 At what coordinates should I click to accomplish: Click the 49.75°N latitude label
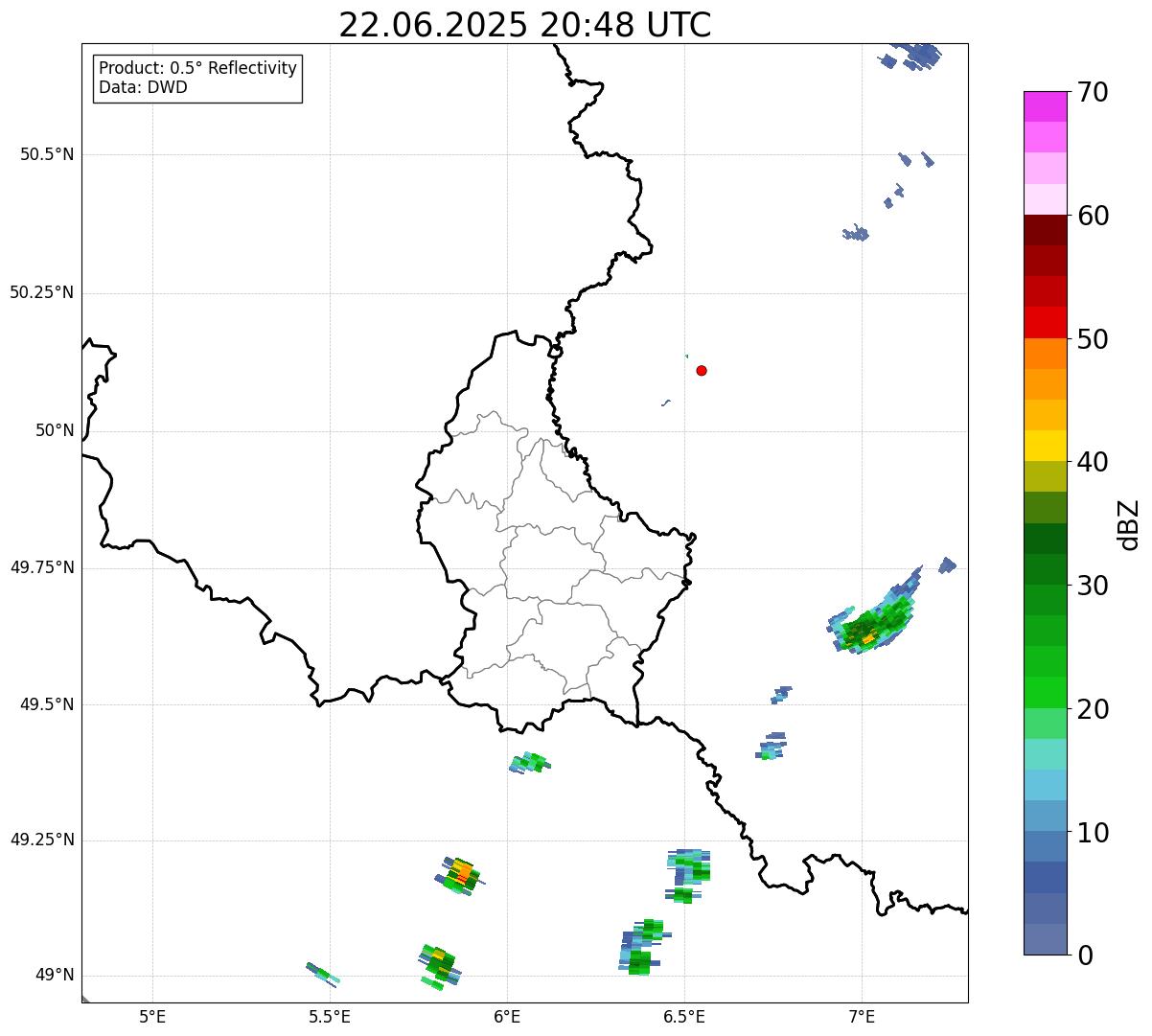click(42, 567)
